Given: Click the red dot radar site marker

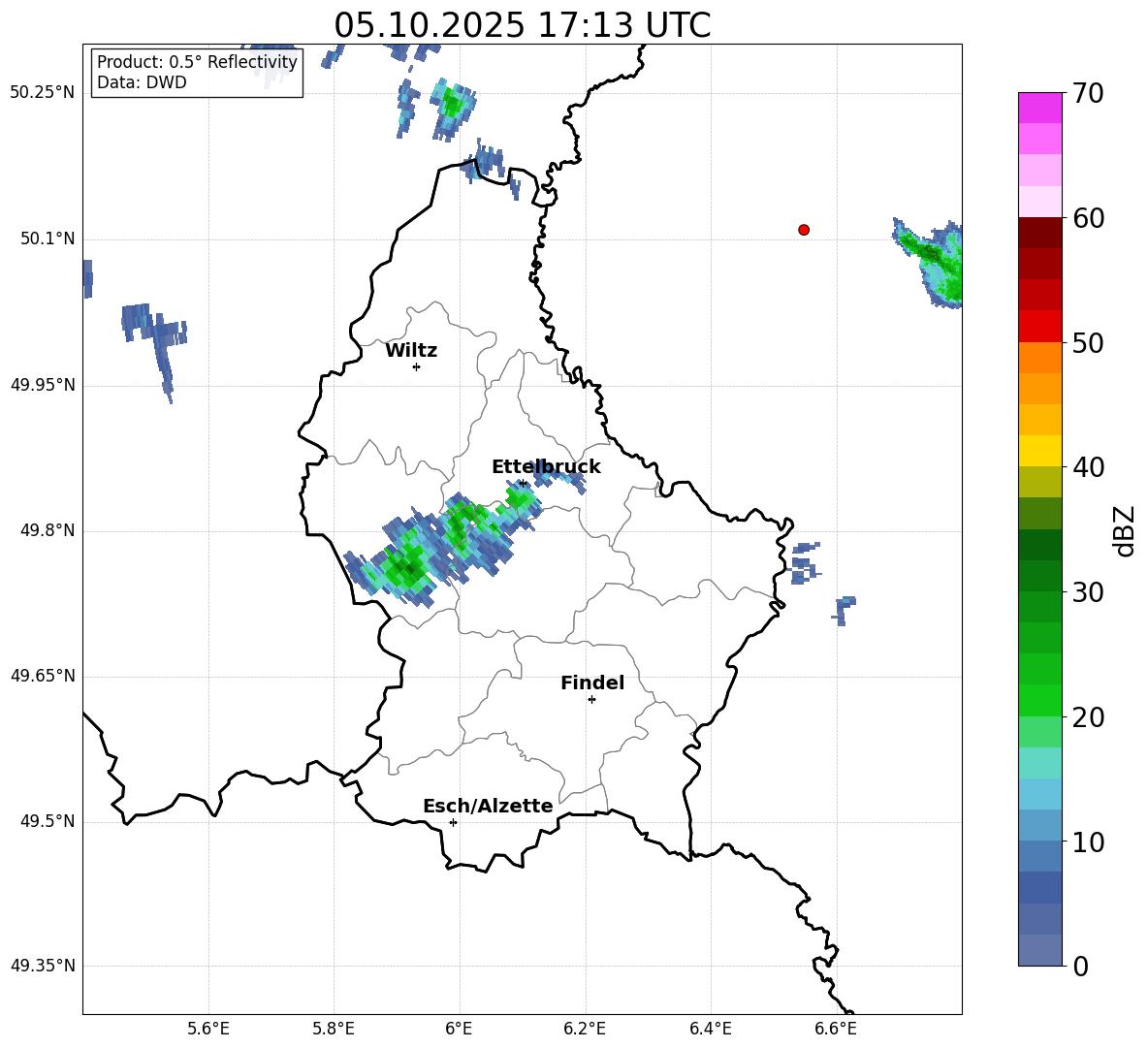Looking at the screenshot, I should click(x=803, y=230).
